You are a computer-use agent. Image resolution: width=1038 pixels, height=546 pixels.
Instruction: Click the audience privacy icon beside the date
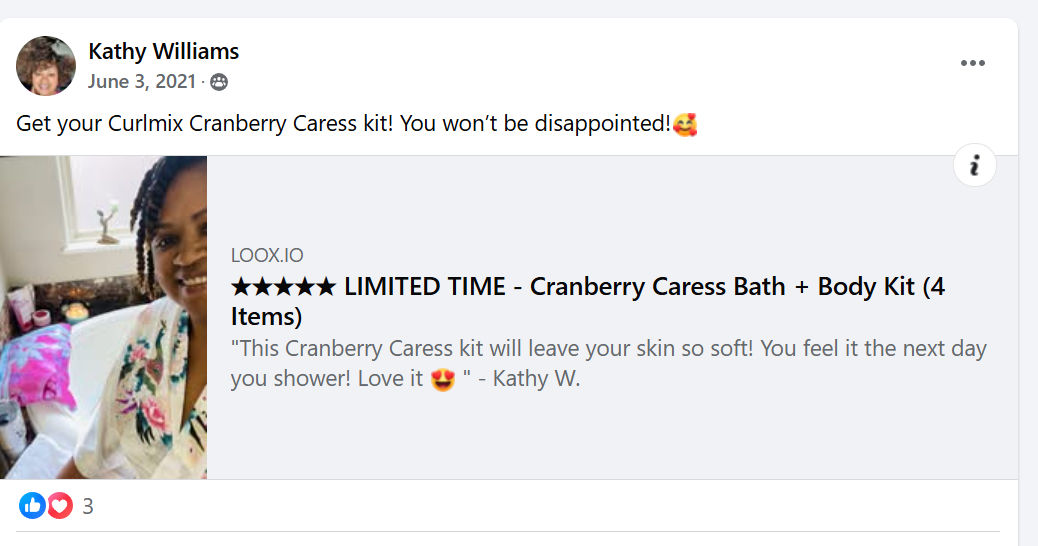(x=219, y=82)
